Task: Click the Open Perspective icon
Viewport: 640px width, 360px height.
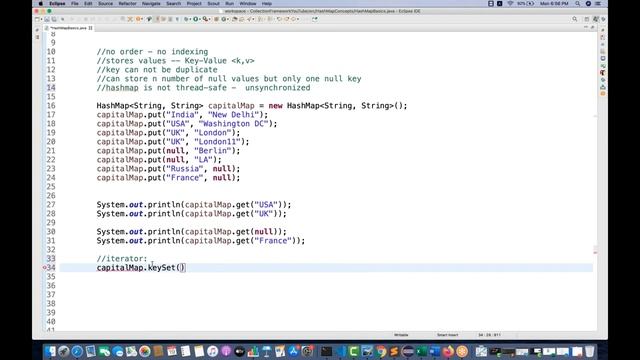Action: [587, 19]
